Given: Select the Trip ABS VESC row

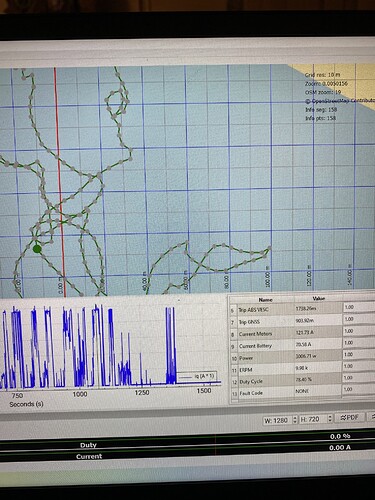Looking at the screenshot, I should [302, 309].
